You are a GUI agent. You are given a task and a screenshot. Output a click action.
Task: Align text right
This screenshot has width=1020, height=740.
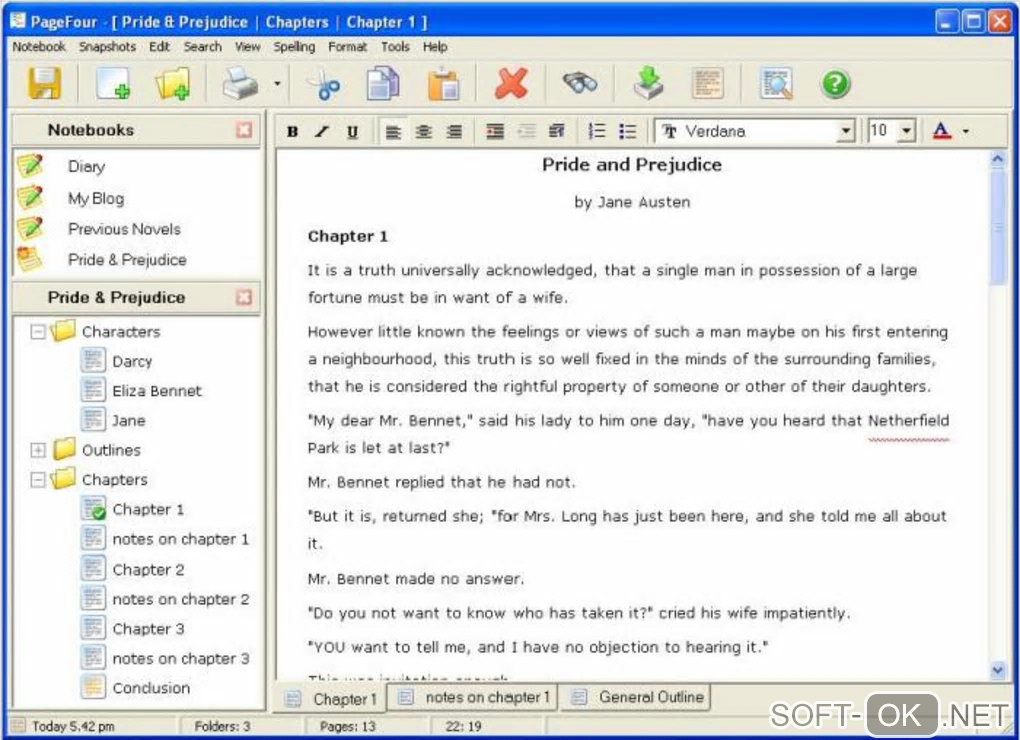[454, 132]
